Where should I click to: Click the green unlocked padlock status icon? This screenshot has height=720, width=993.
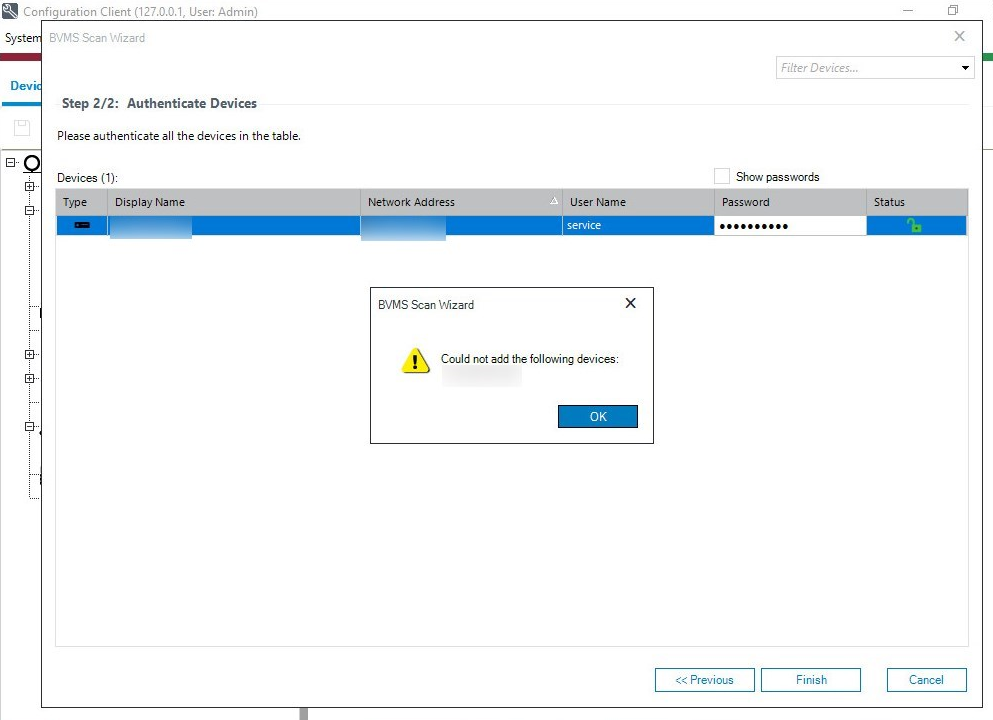tap(914, 225)
